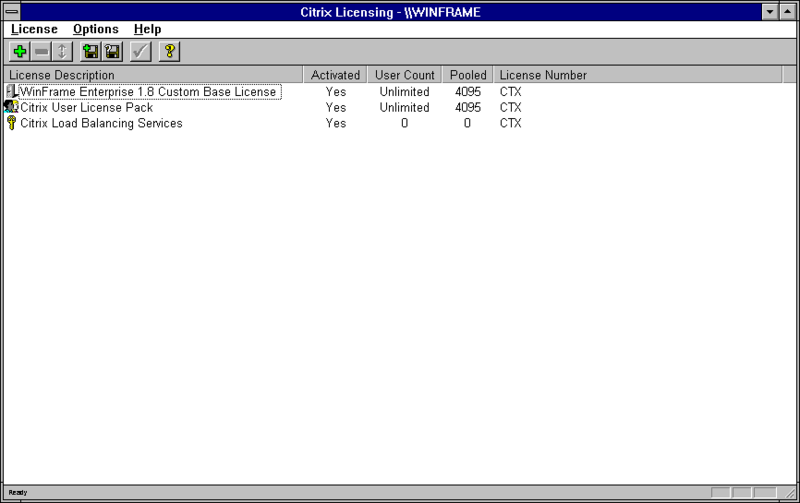Click pooled 0 for Load Balancing Services
800x503 pixels.
[467, 123]
